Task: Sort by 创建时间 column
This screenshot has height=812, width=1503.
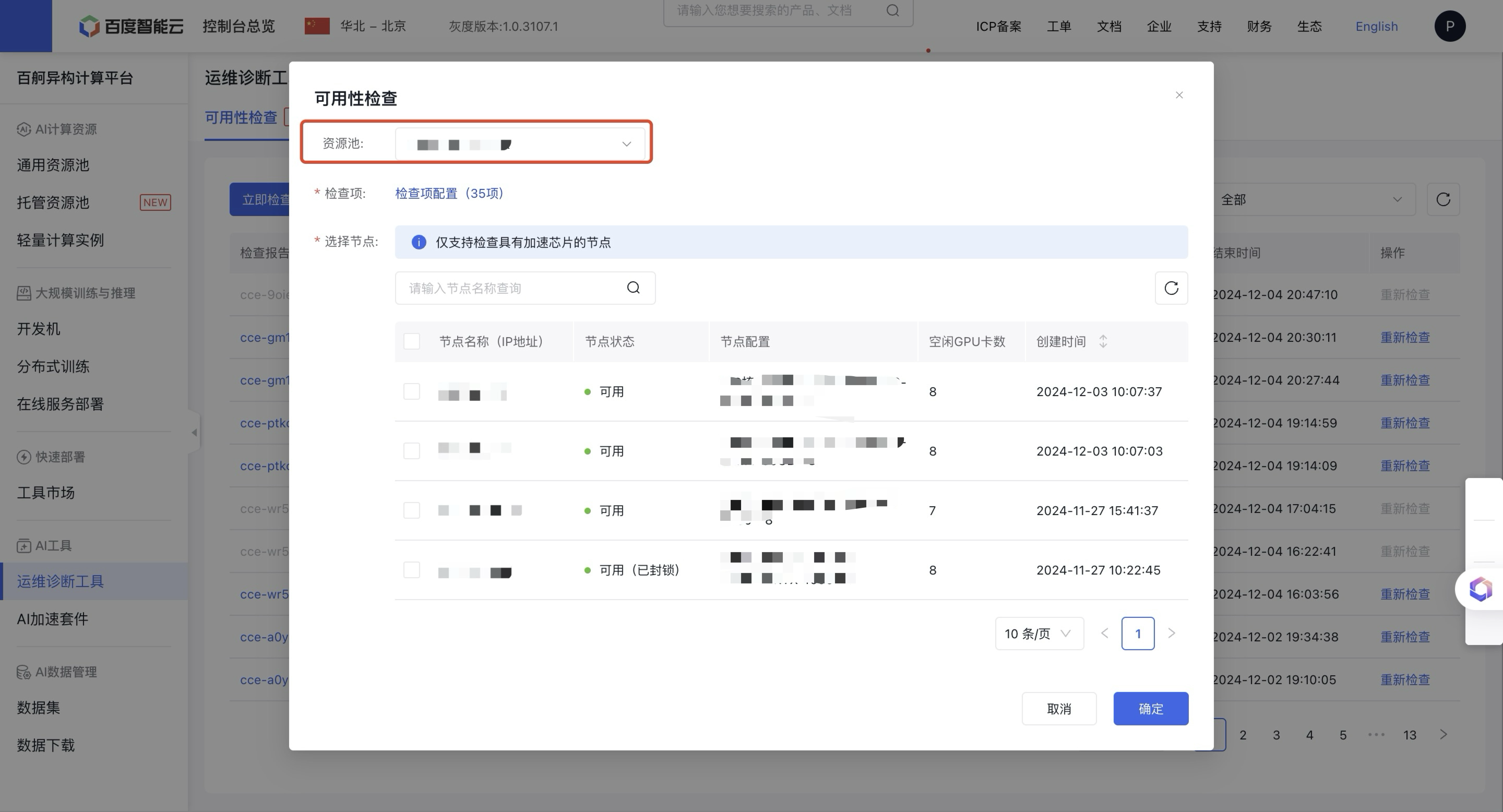Action: tap(1103, 341)
